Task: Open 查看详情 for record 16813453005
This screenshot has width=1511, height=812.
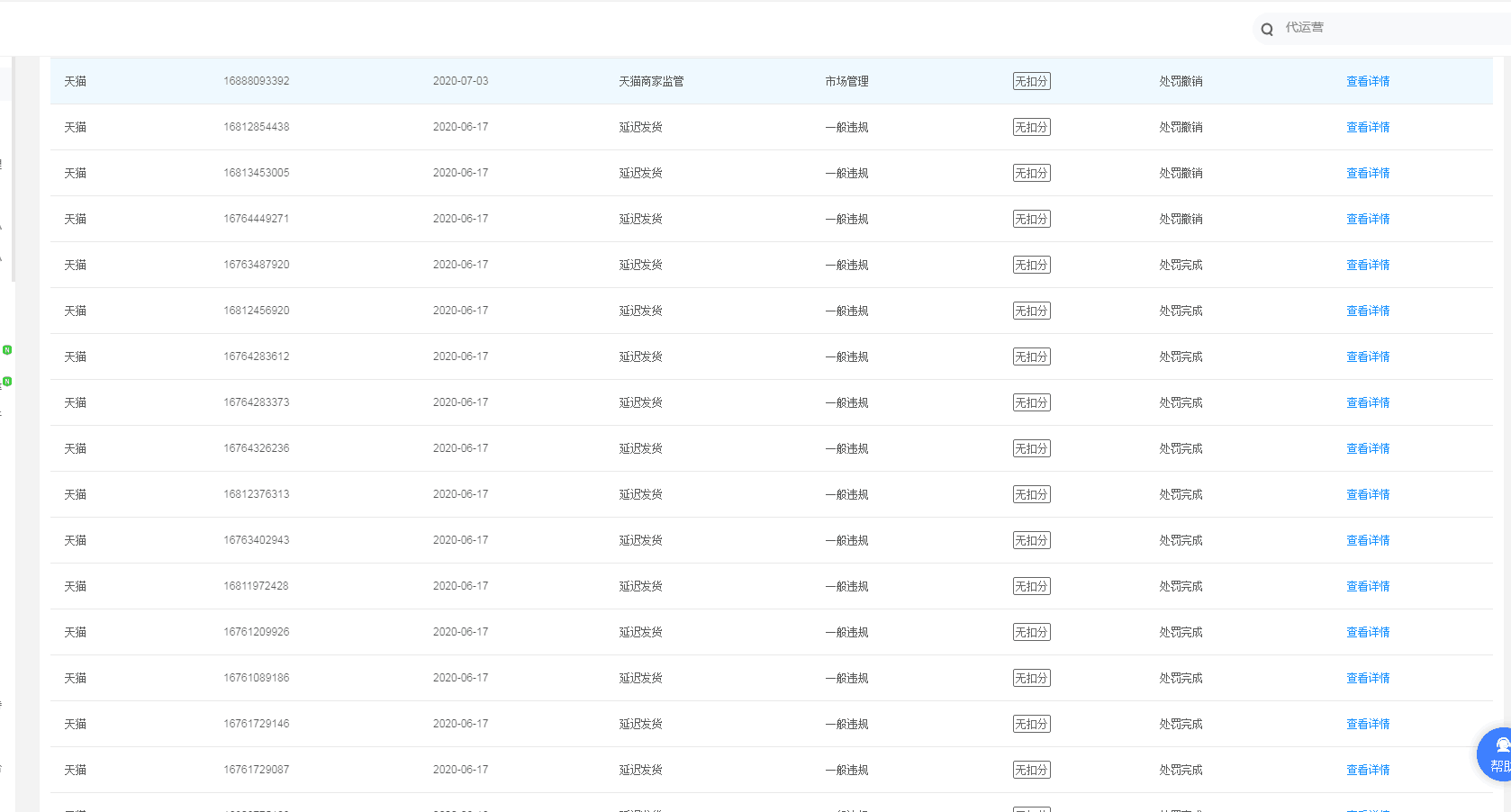Action: [x=1368, y=173]
